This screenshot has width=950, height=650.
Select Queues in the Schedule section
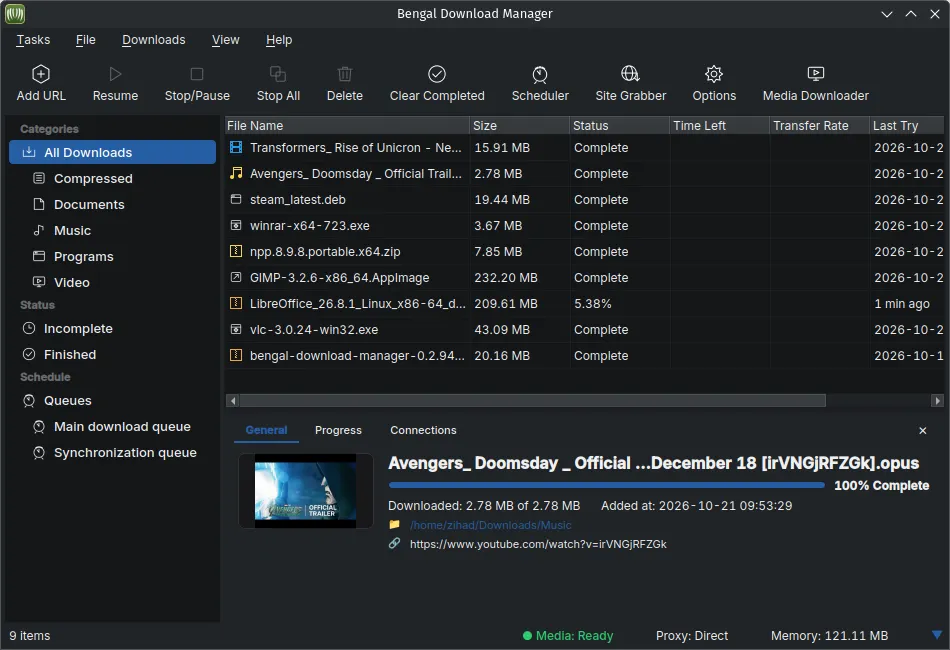tap(113, 400)
